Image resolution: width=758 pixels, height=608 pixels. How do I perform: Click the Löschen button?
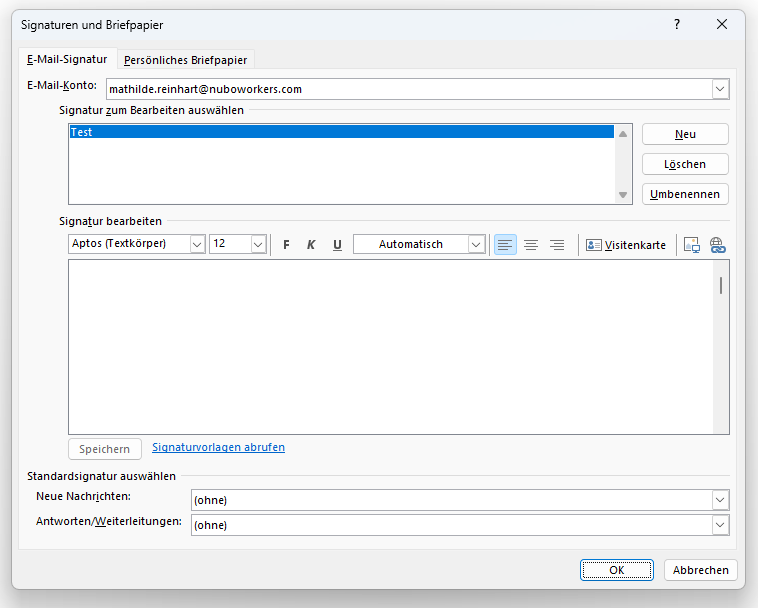(685, 164)
